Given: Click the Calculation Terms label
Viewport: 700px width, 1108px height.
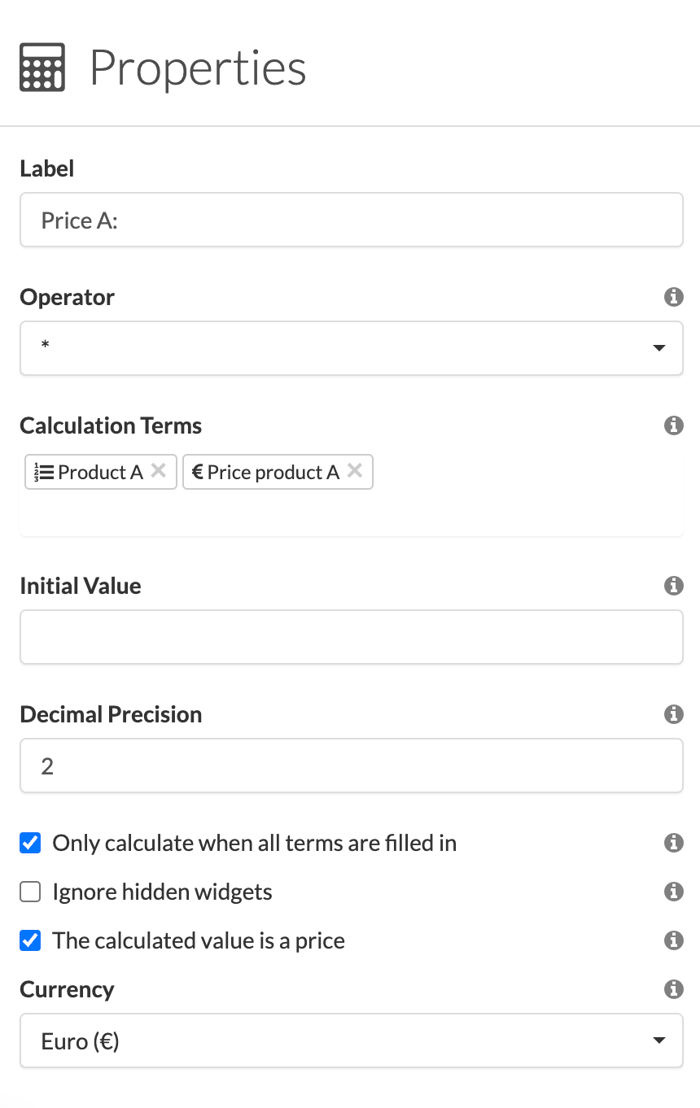Looking at the screenshot, I should click(110, 425).
